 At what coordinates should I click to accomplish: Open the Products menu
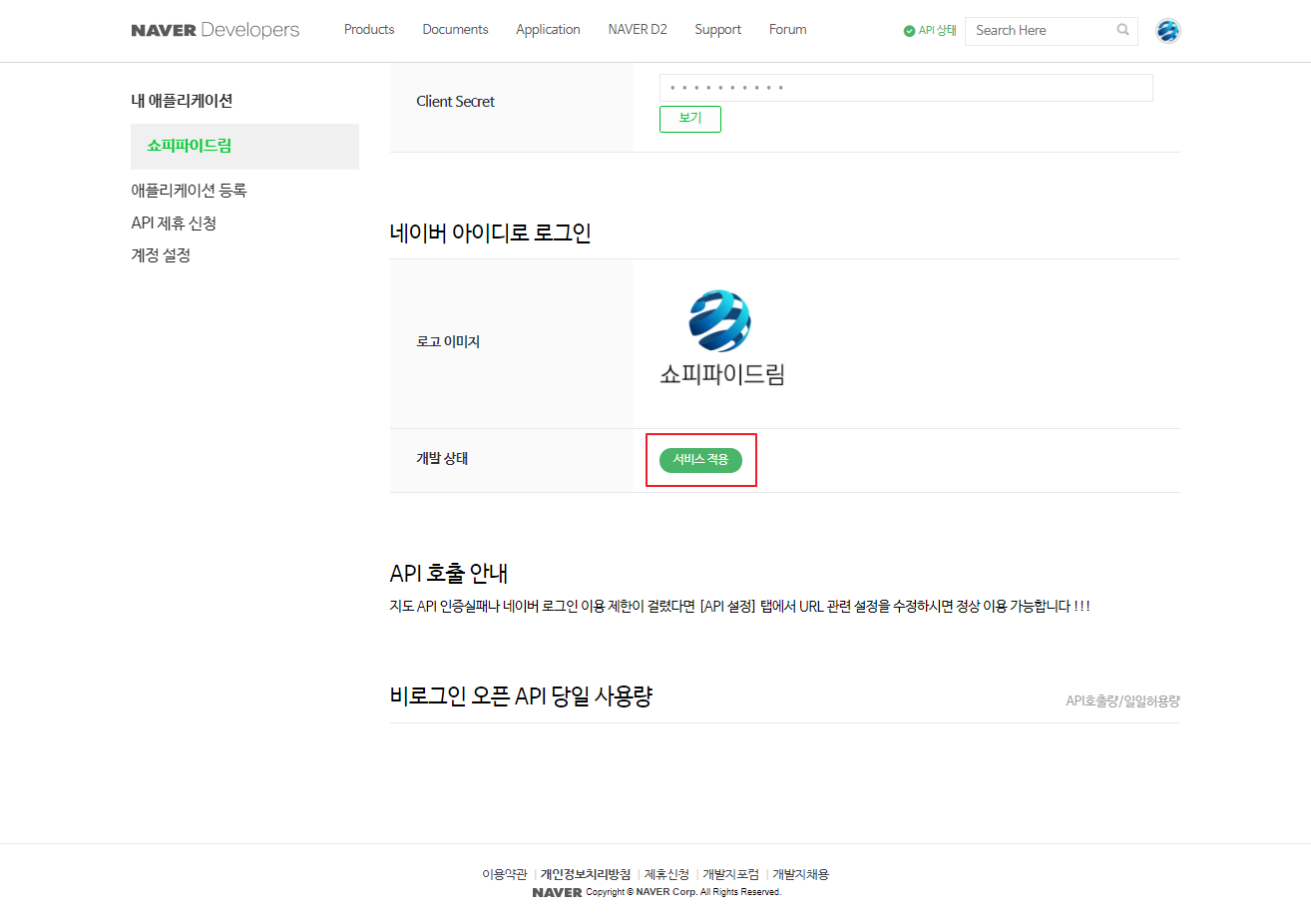pos(369,30)
